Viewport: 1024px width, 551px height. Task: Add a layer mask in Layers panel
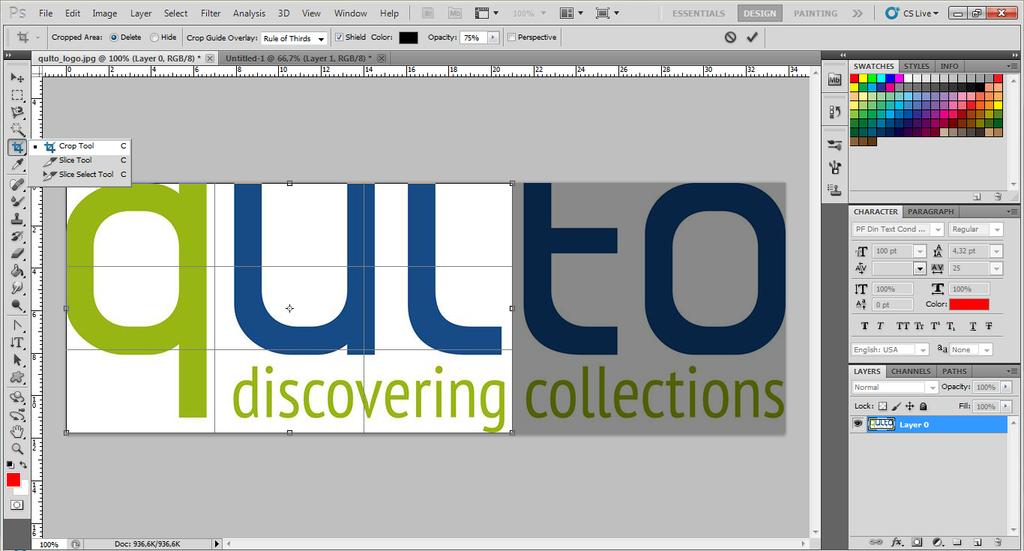click(917, 542)
